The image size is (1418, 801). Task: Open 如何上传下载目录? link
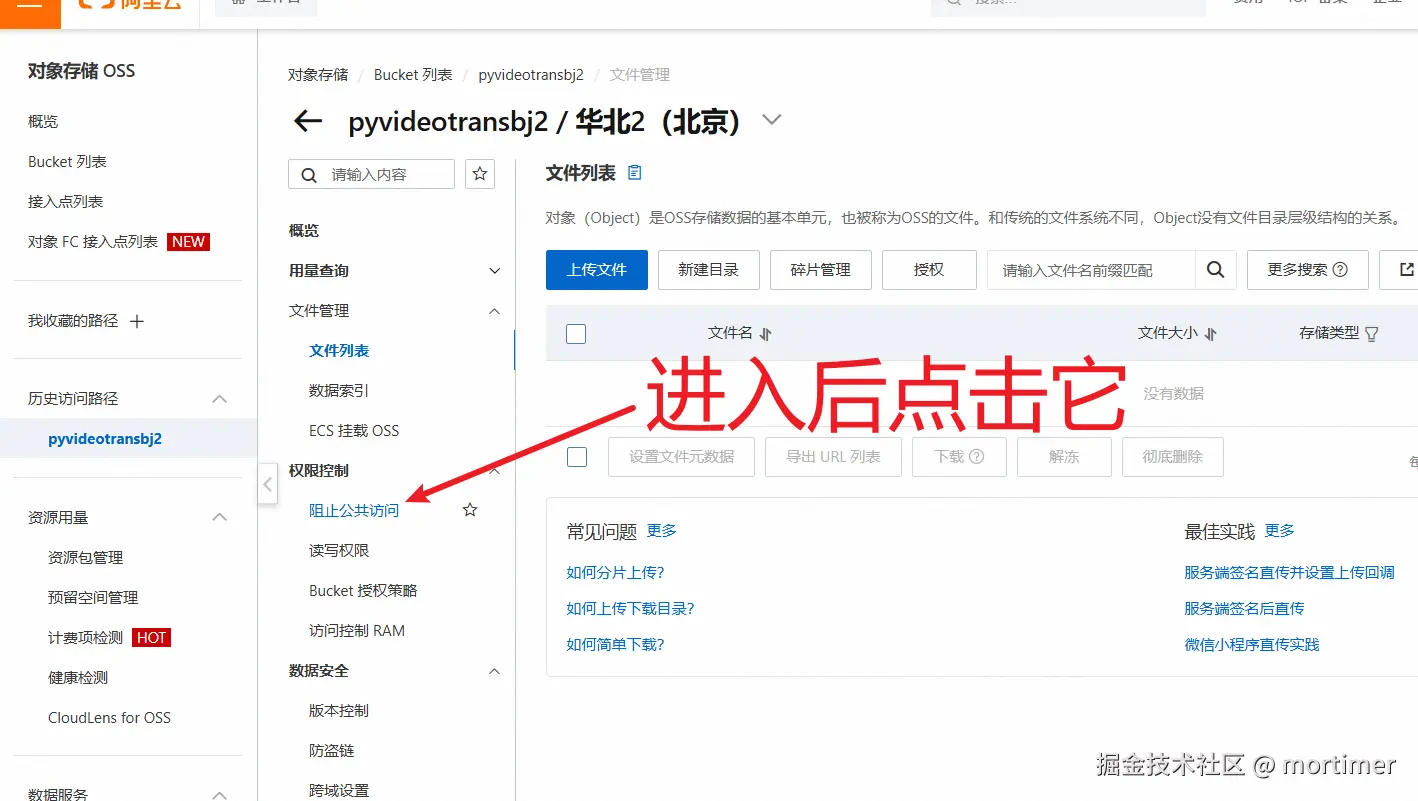pos(630,608)
